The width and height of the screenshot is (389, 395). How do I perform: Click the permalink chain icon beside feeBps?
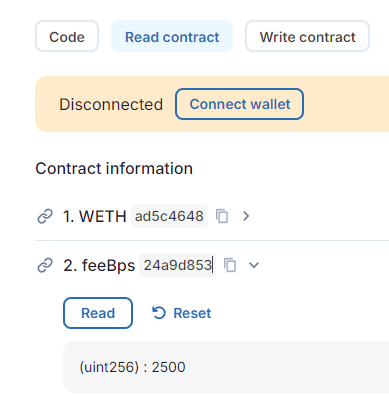click(x=45, y=265)
